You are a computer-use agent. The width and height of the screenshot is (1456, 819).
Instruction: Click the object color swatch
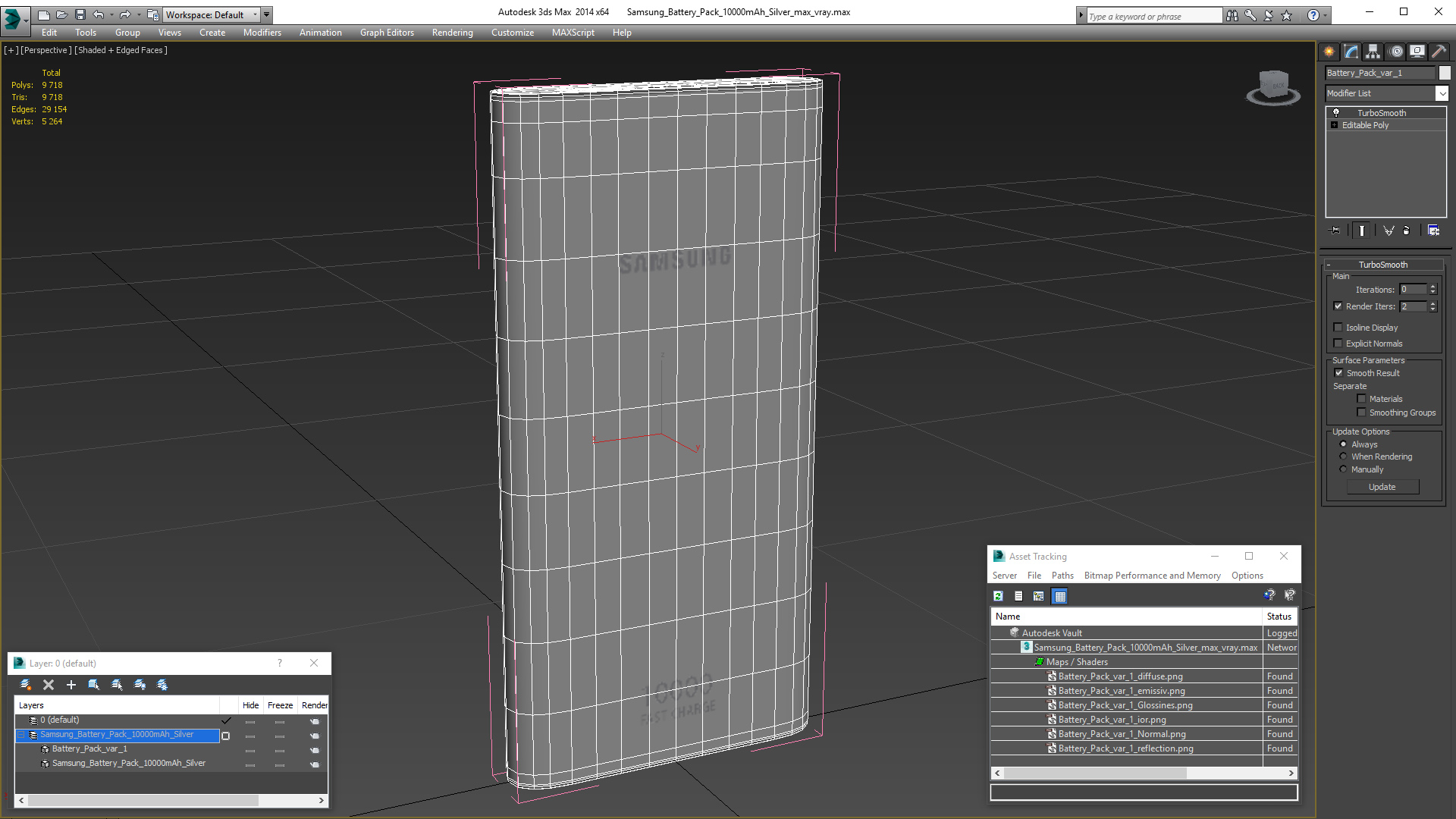click(1445, 73)
